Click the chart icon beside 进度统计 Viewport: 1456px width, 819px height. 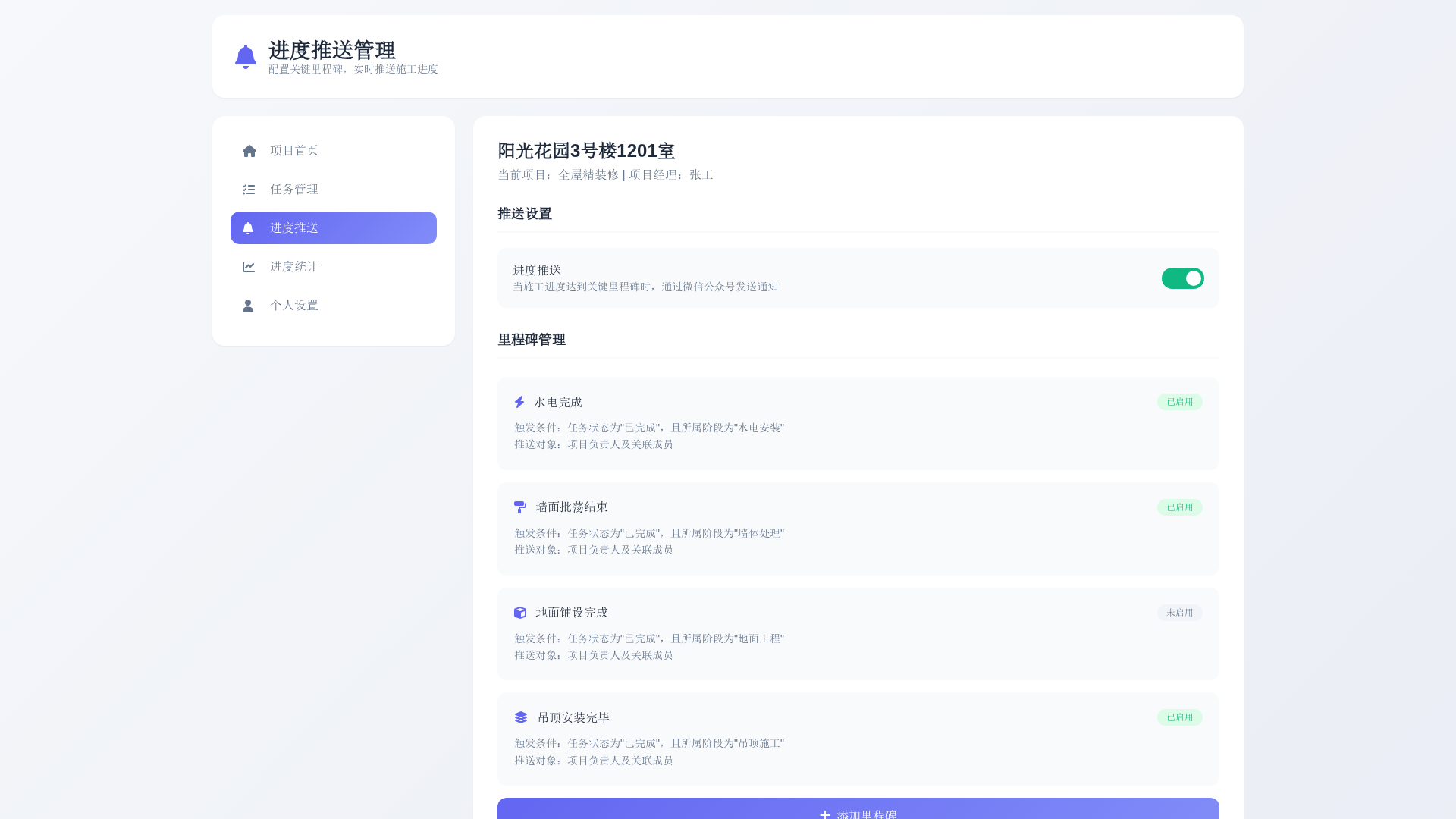coord(249,266)
